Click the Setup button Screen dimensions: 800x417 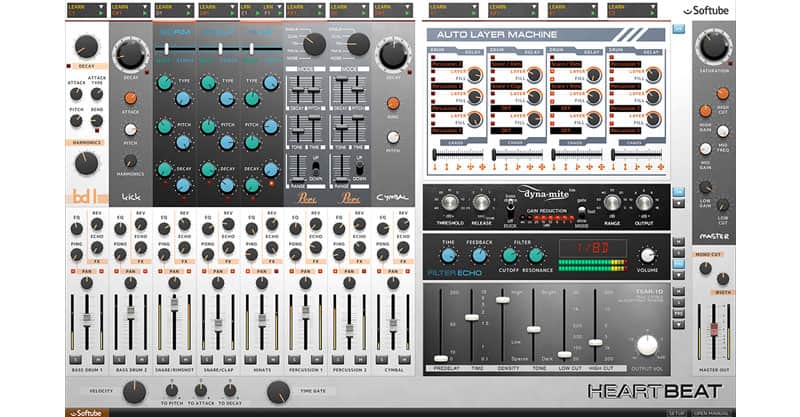coord(676,412)
